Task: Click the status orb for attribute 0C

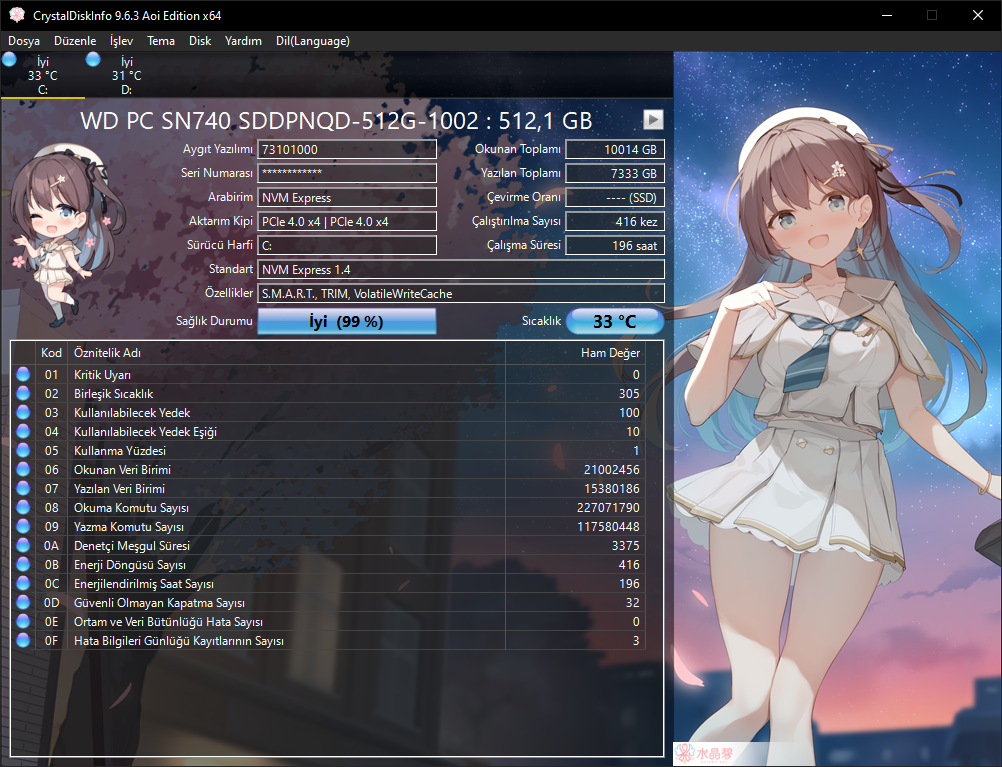Action: click(23, 583)
